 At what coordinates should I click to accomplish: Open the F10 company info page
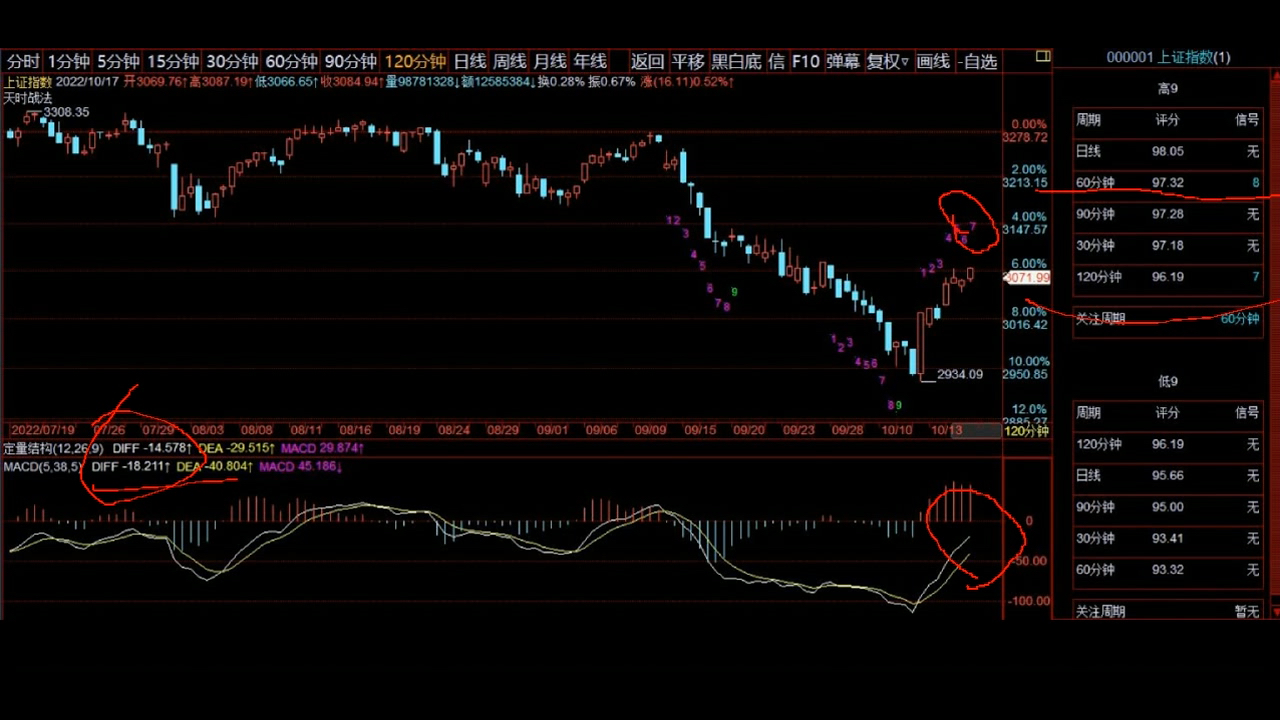(x=806, y=61)
